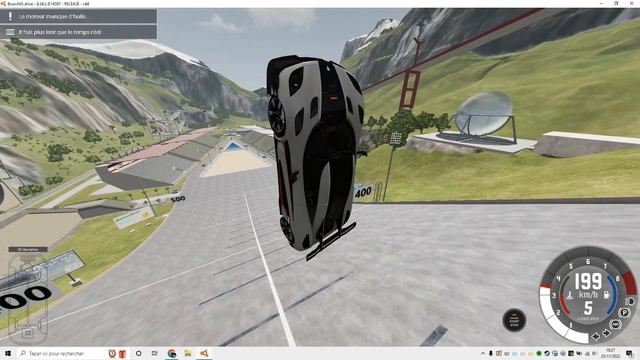Open the red gift taskbar icon
Screen dimensions: 640x360
122,353
